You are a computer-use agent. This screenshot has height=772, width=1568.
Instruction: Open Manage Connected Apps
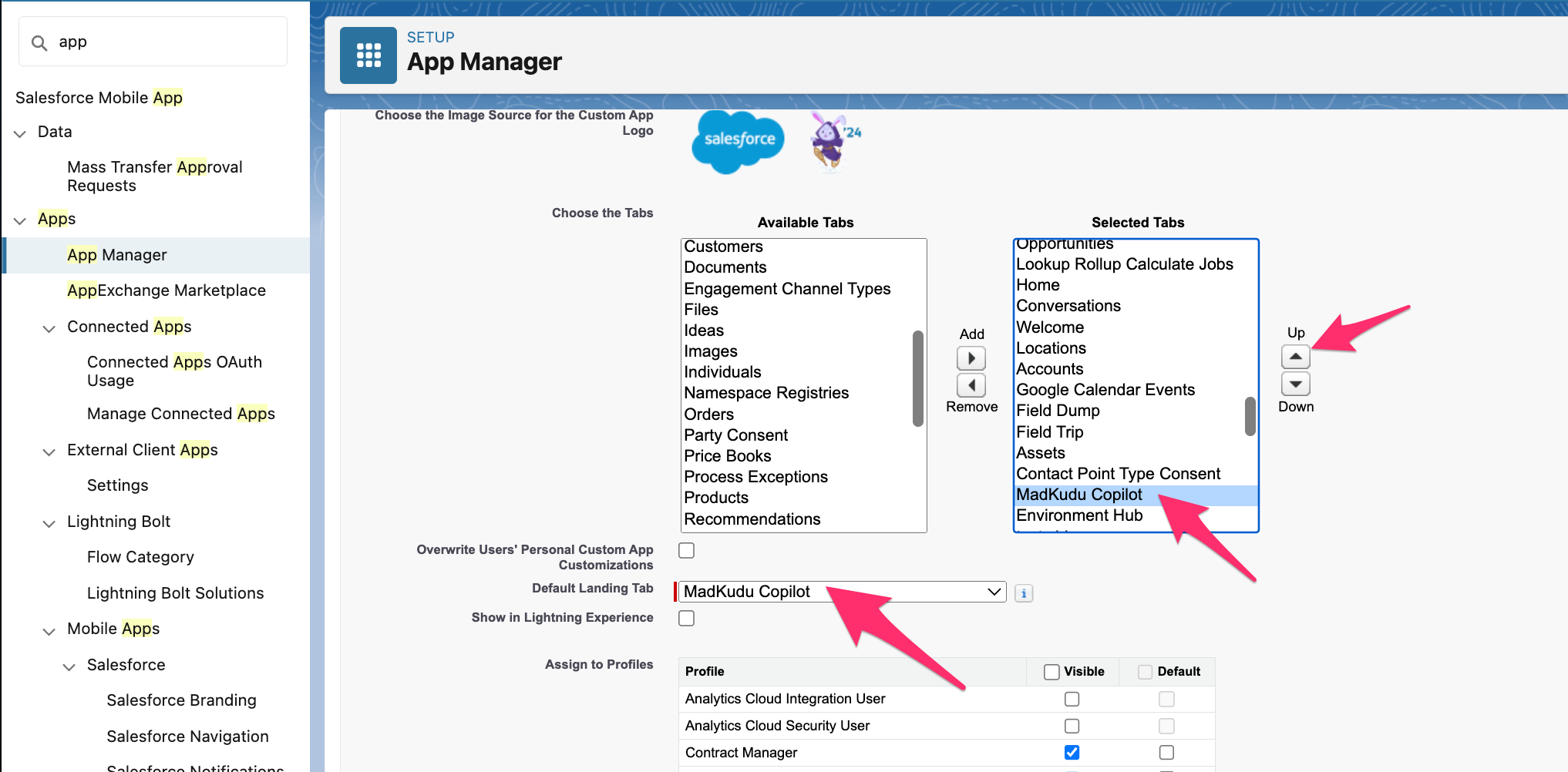click(181, 414)
